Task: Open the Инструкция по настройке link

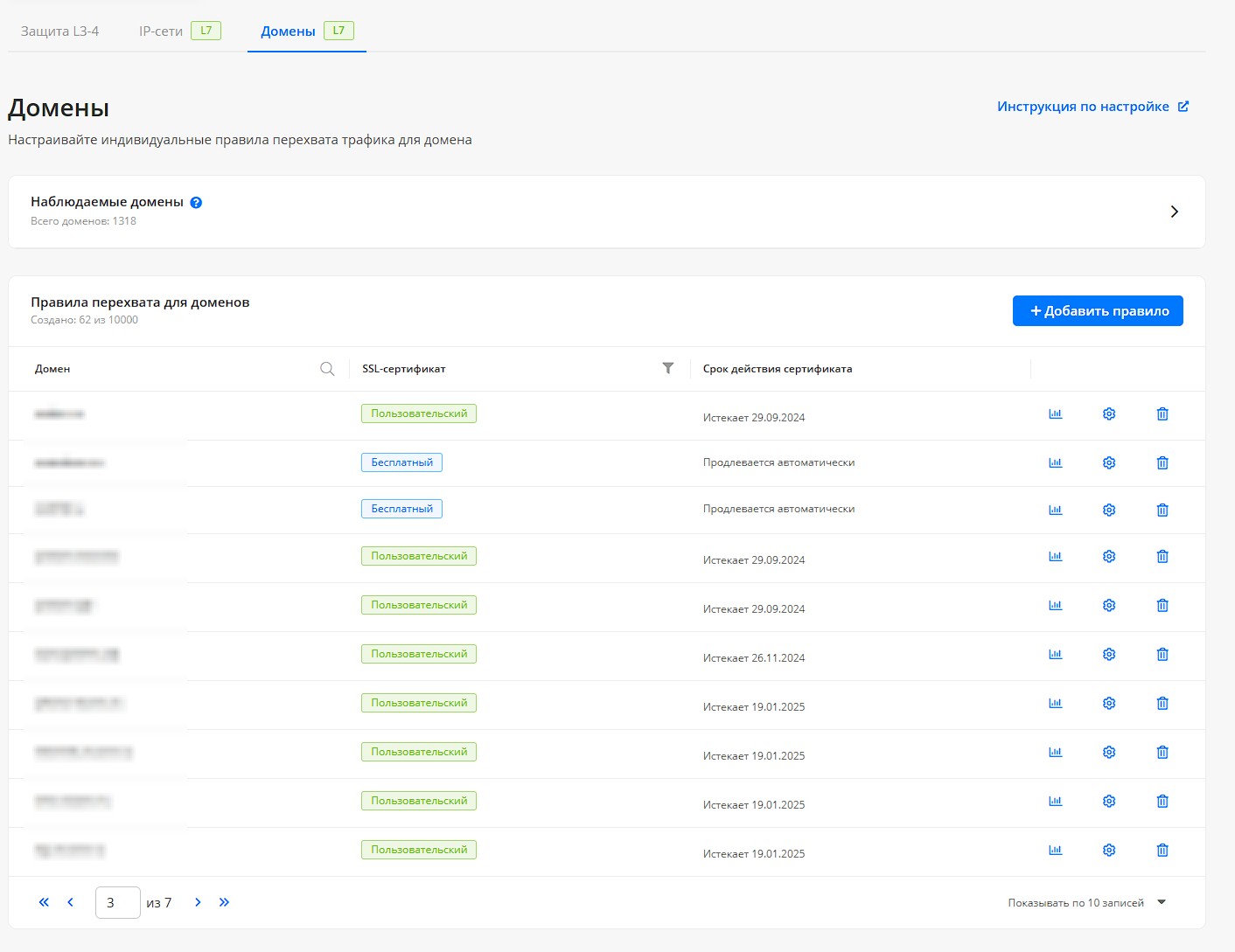Action: click(x=1092, y=106)
